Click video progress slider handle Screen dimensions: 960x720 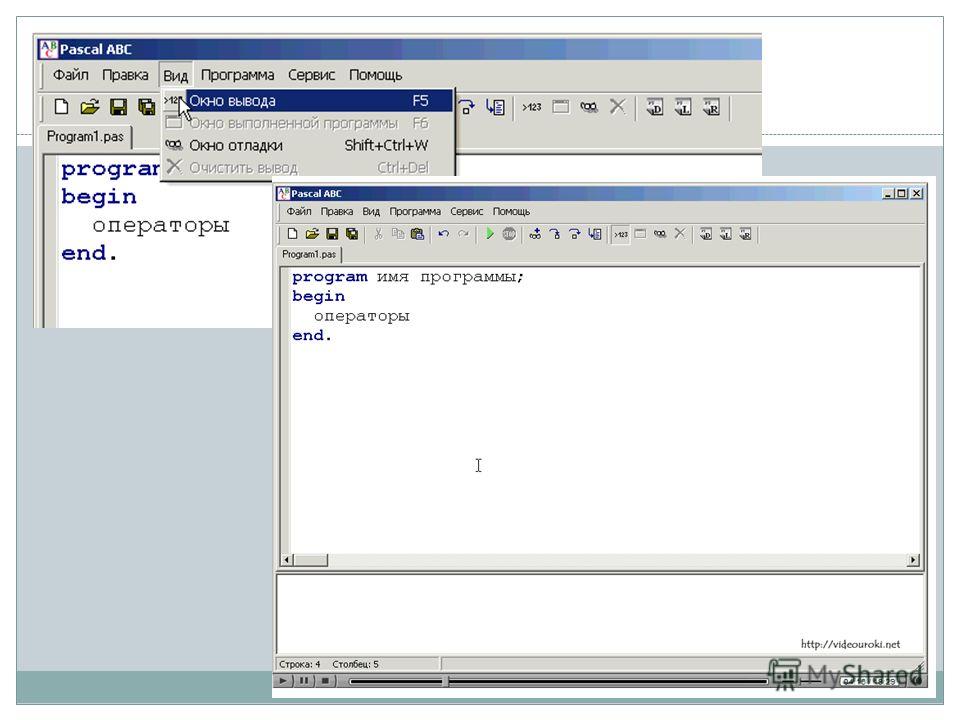[446, 681]
